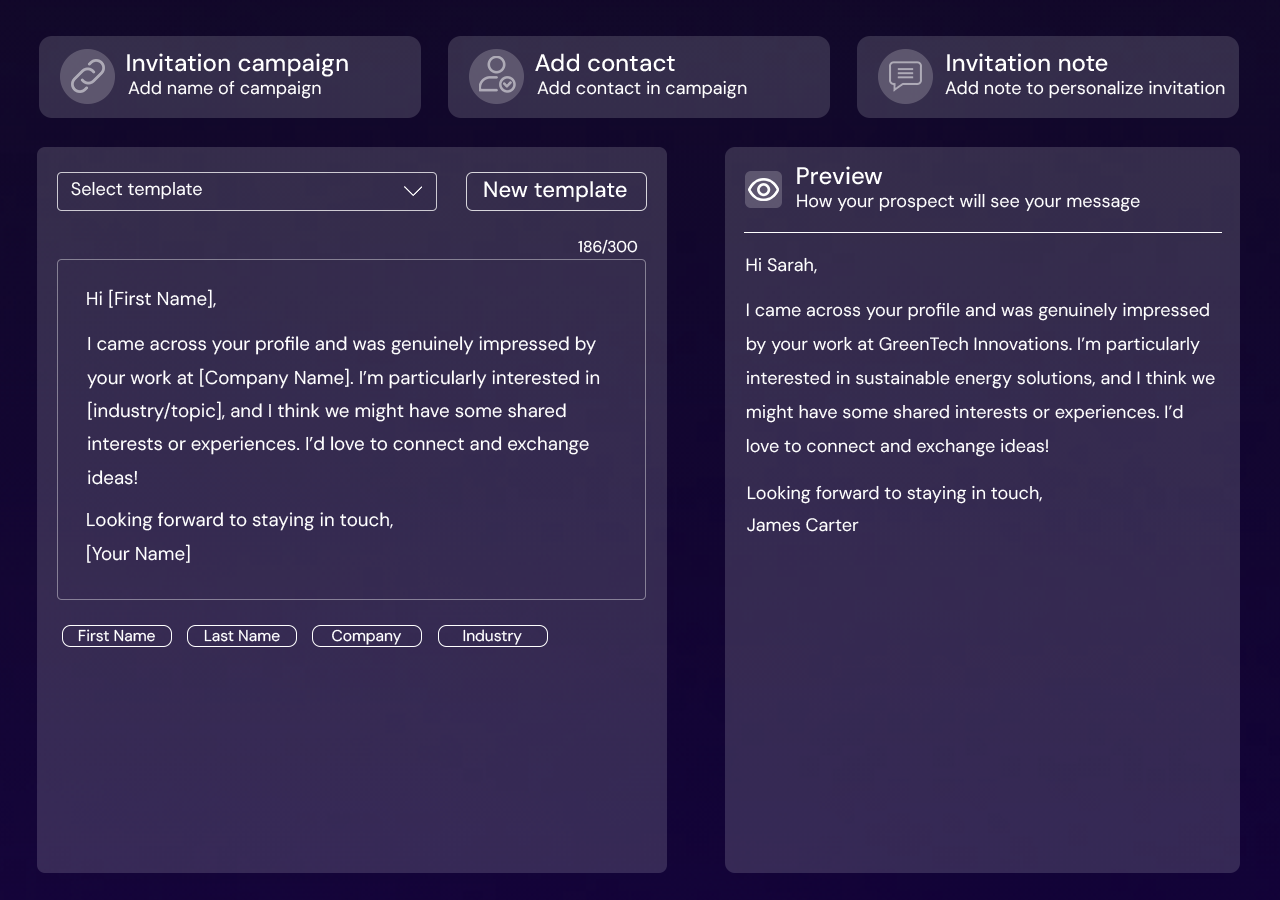Click the [Company Name] placeholder in editor

pos(275,378)
